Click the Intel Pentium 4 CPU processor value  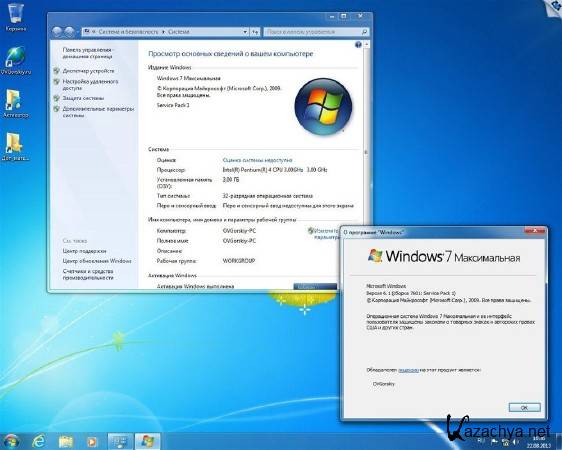275,169
